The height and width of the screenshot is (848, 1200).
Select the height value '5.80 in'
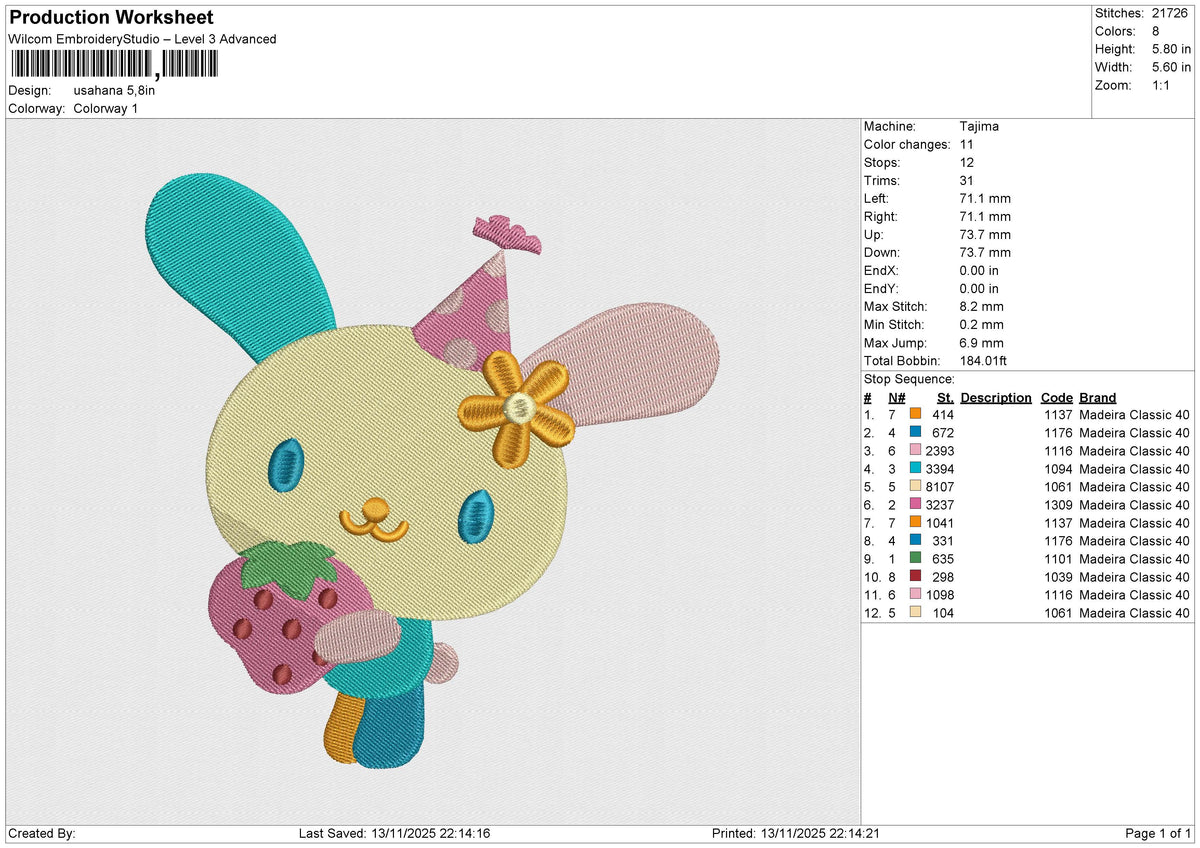point(1172,49)
